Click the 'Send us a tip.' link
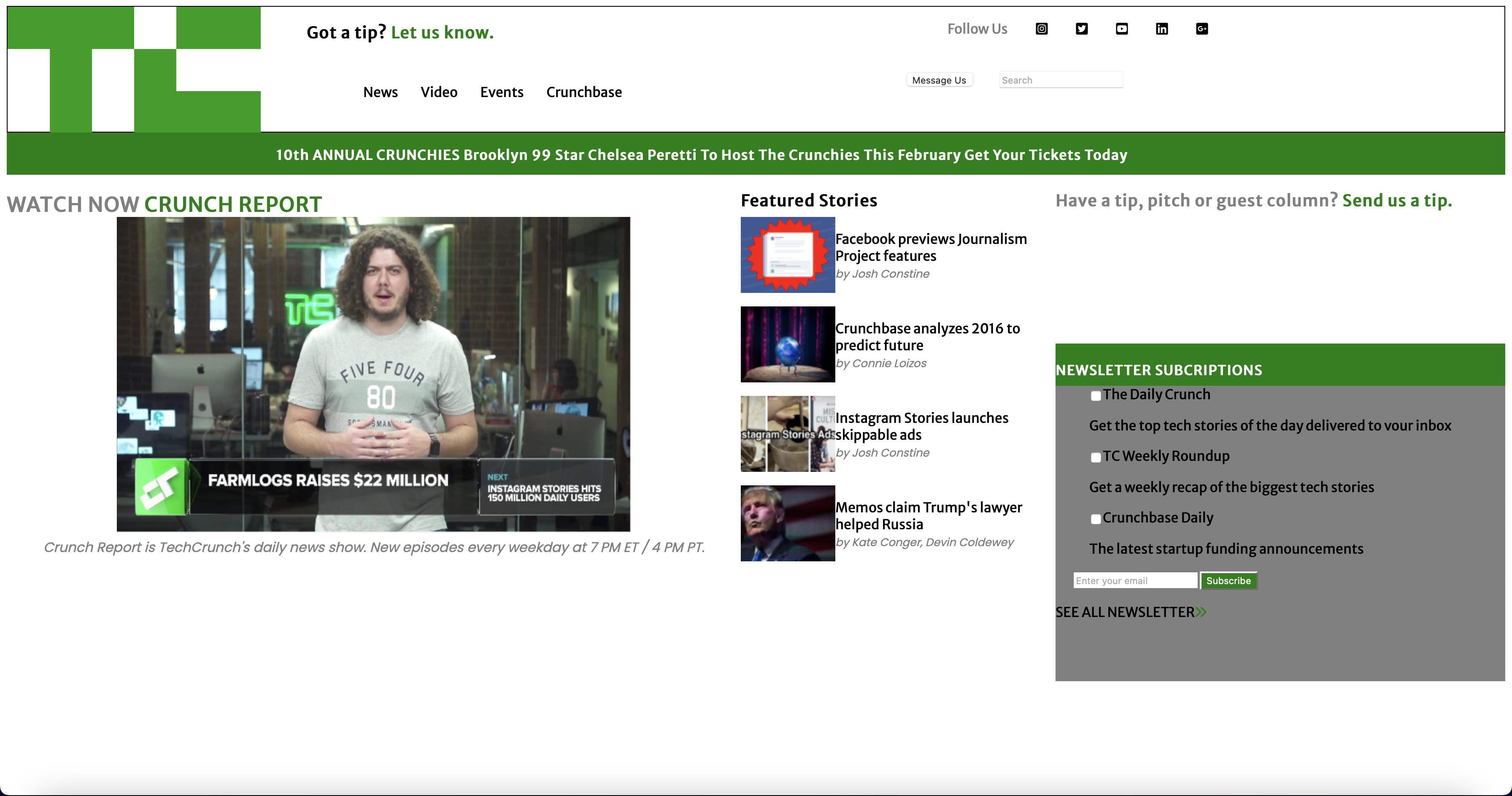 (x=1397, y=200)
